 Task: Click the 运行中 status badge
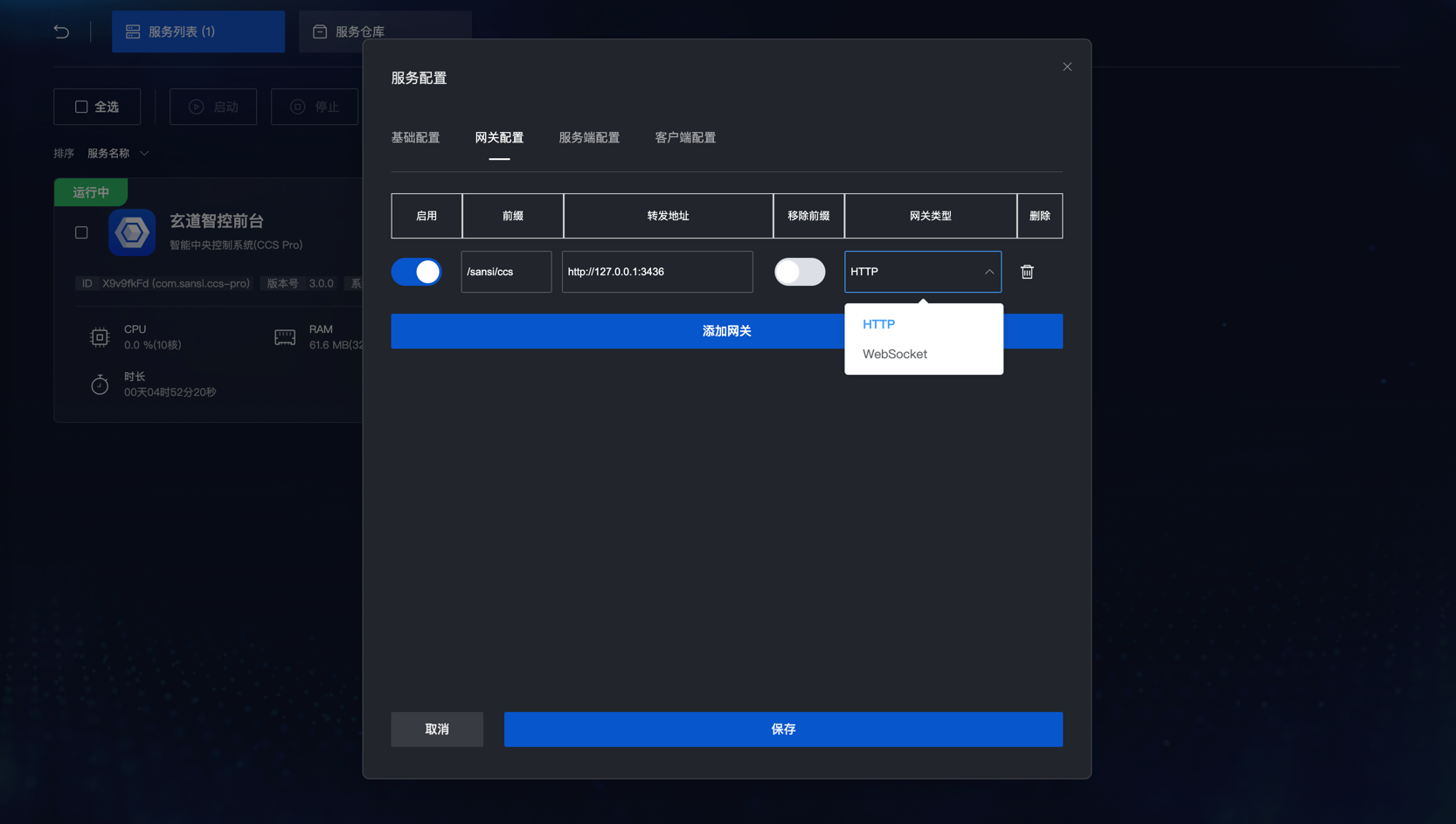[x=91, y=192]
